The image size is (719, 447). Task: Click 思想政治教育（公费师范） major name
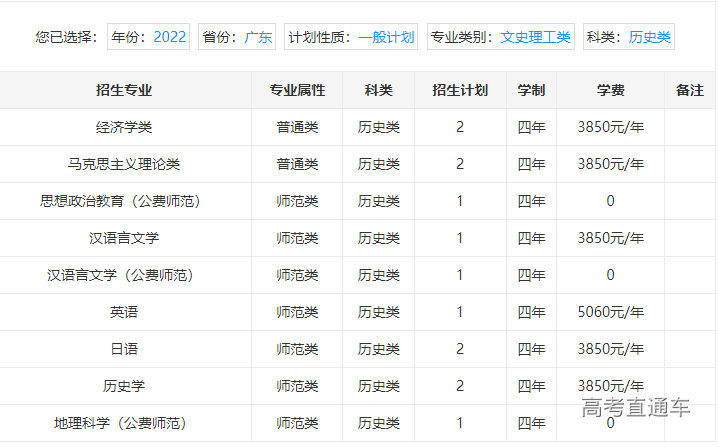[124, 201]
